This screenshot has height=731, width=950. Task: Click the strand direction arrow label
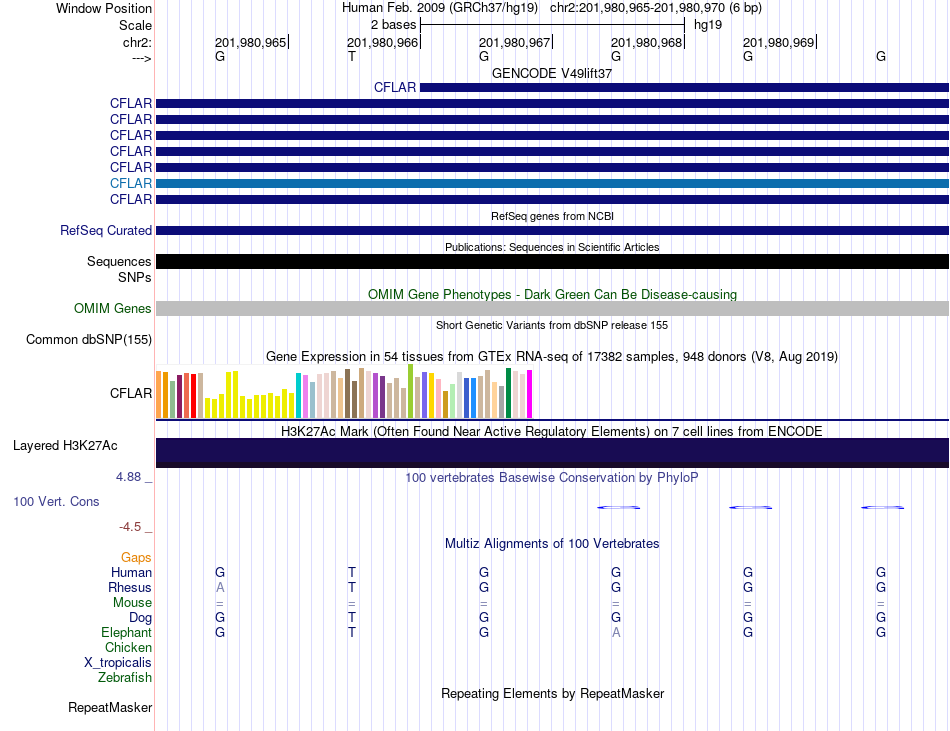pyautogui.click(x=142, y=58)
